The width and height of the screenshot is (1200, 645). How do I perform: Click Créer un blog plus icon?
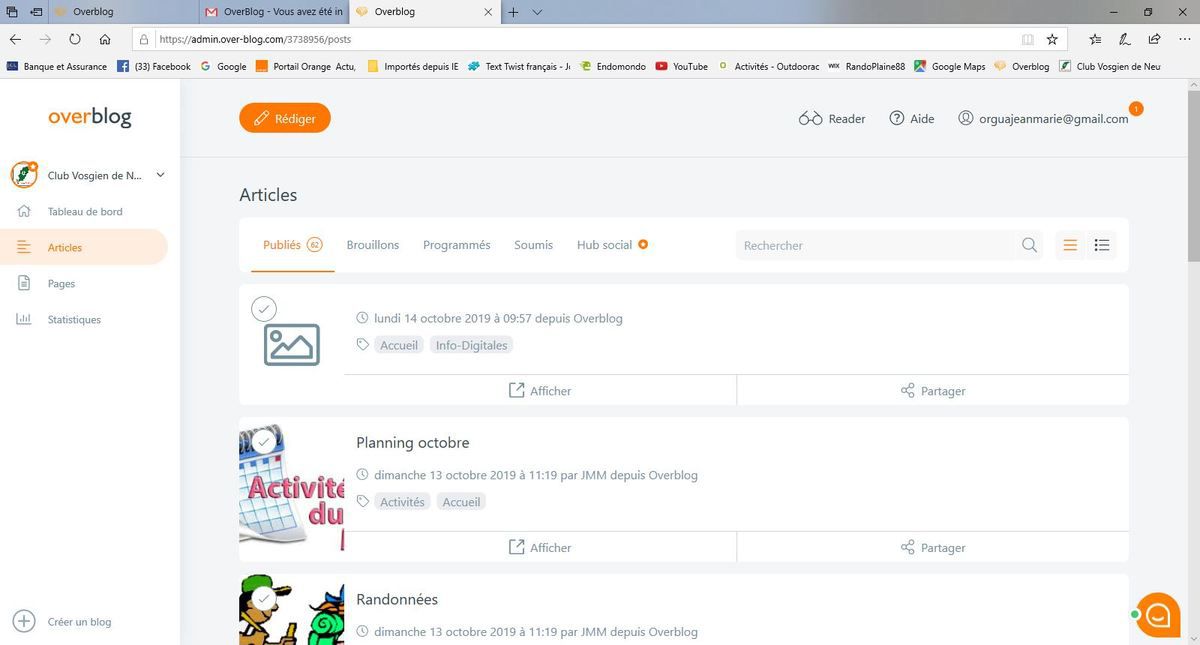[x=24, y=621]
